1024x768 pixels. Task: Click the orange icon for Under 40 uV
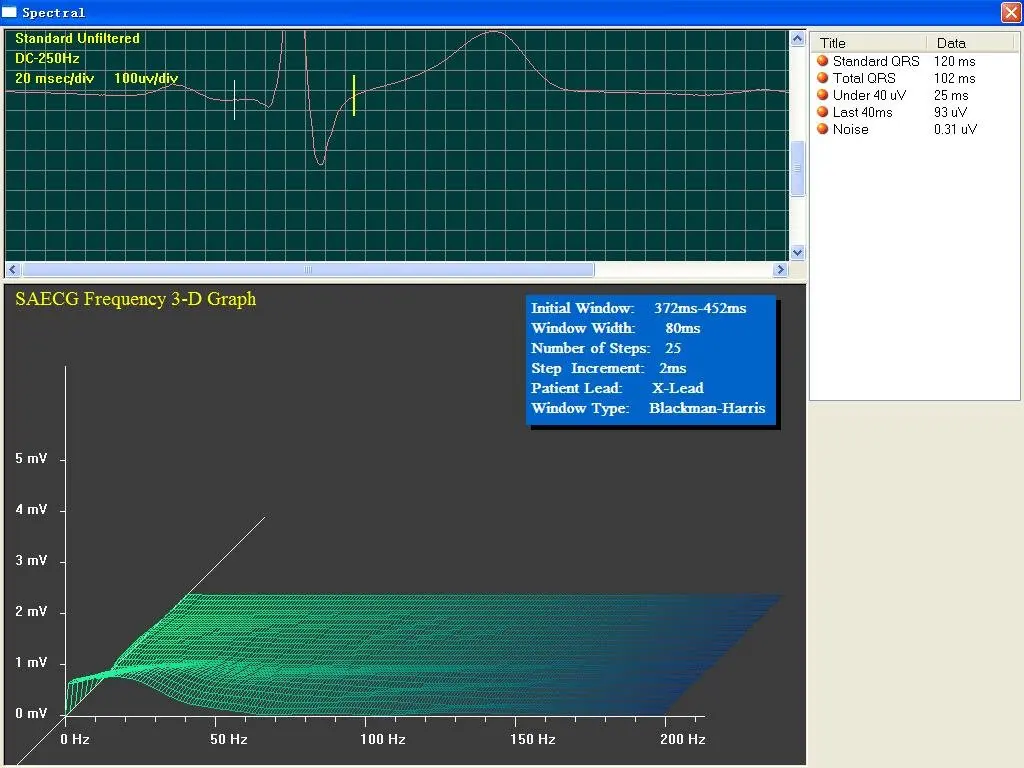tap(823, 95)
